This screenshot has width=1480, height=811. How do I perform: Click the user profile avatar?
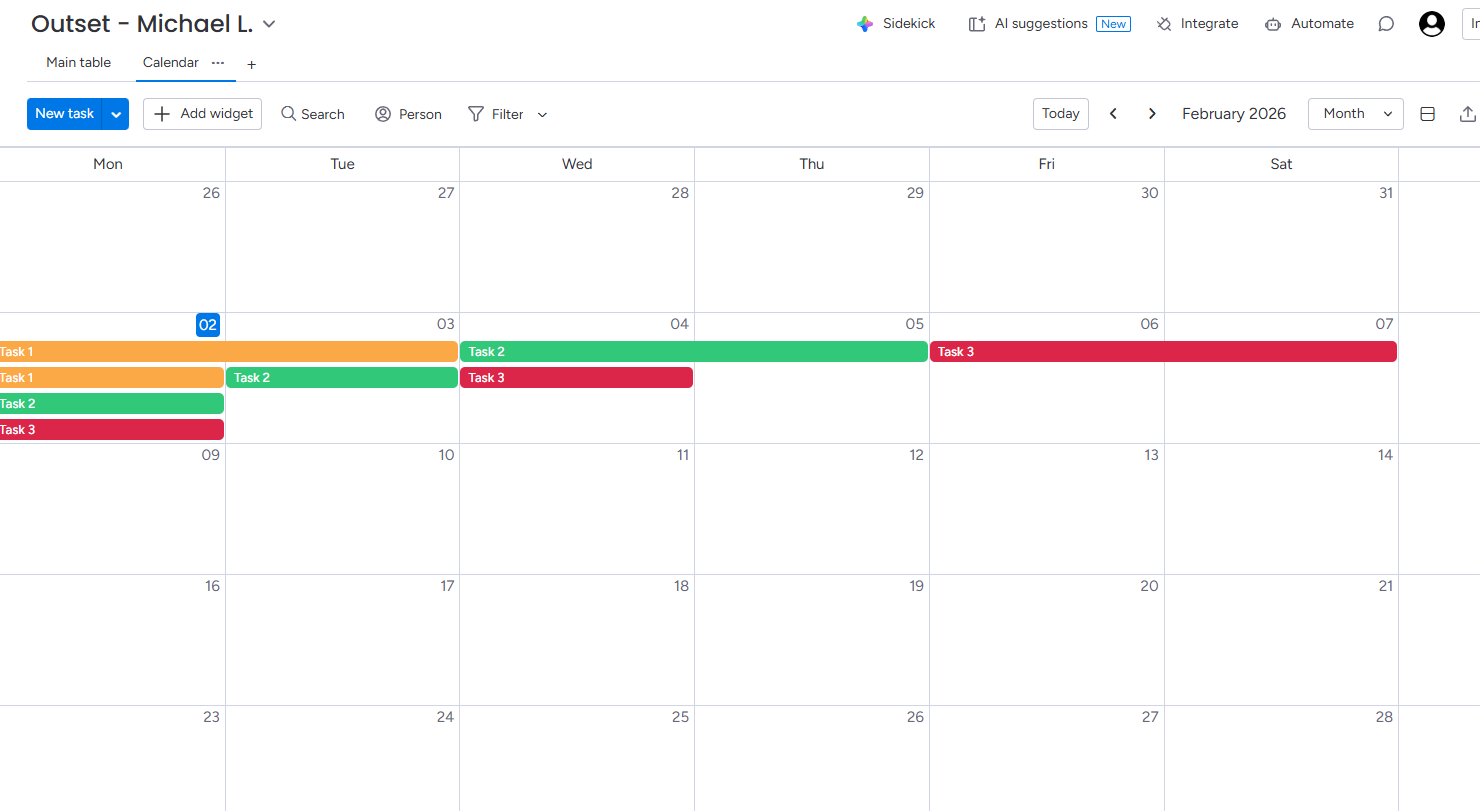click(1432, 24)
